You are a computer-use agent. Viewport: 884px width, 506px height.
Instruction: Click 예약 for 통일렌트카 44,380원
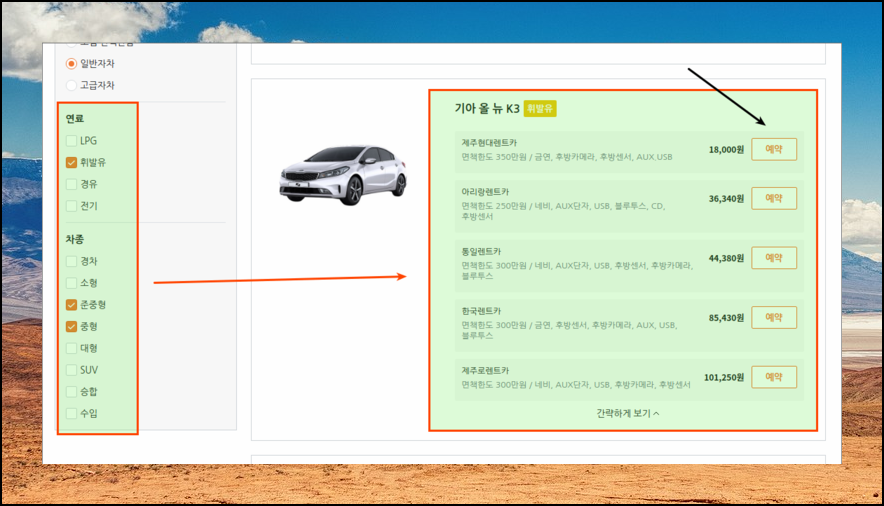coord(774,258)
